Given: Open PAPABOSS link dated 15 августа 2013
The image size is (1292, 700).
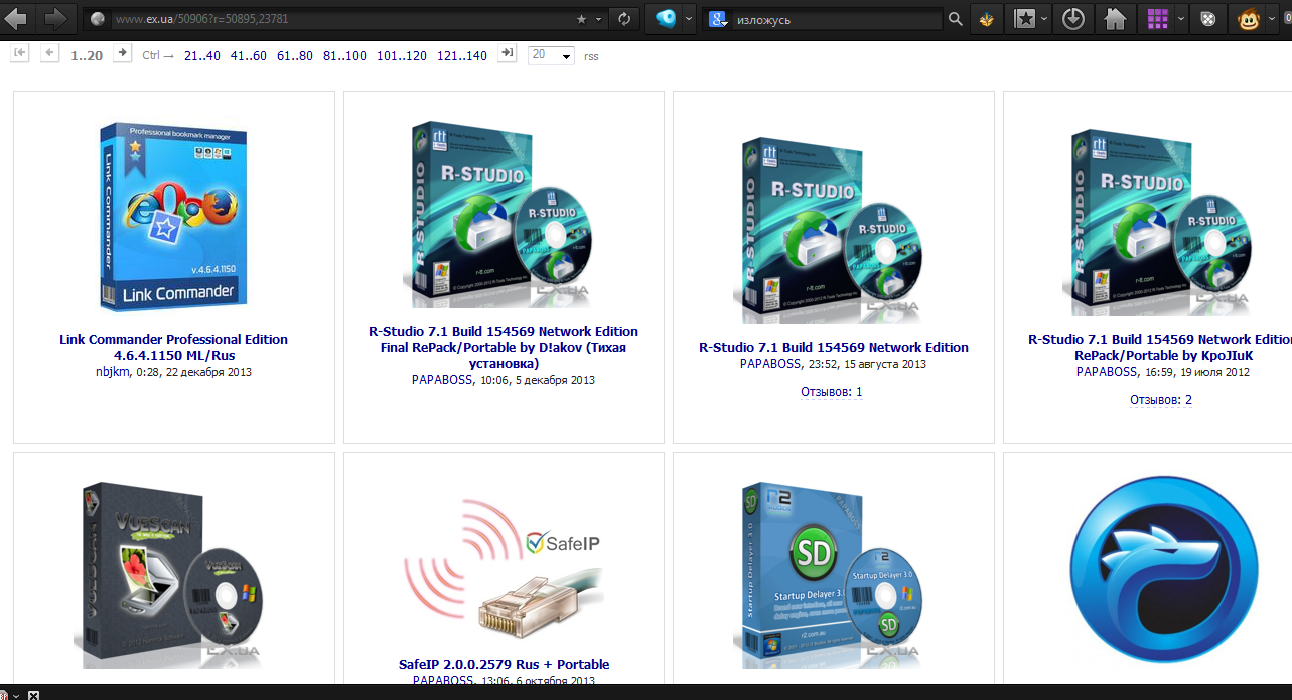Looking at the screenshot, I should coord(771,364).
